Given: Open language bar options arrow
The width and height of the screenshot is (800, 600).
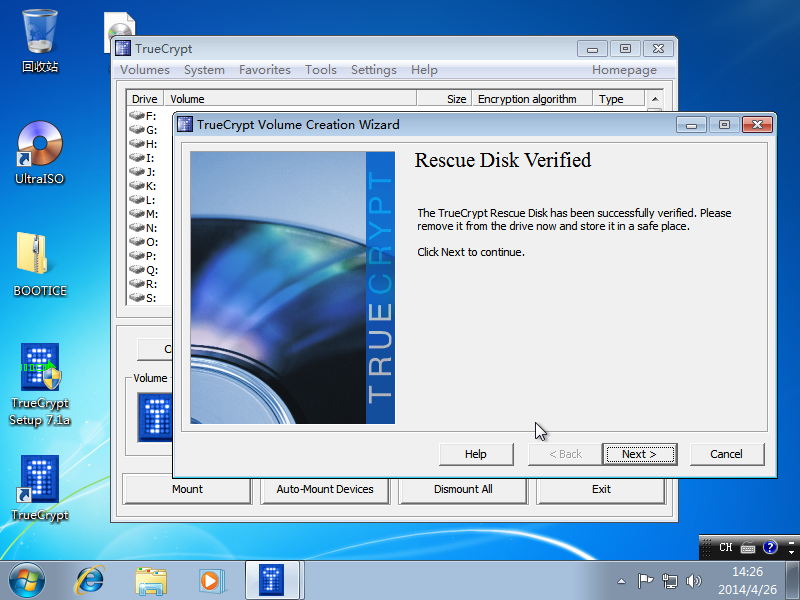Looking at the screenshot, I should (791, 552).
